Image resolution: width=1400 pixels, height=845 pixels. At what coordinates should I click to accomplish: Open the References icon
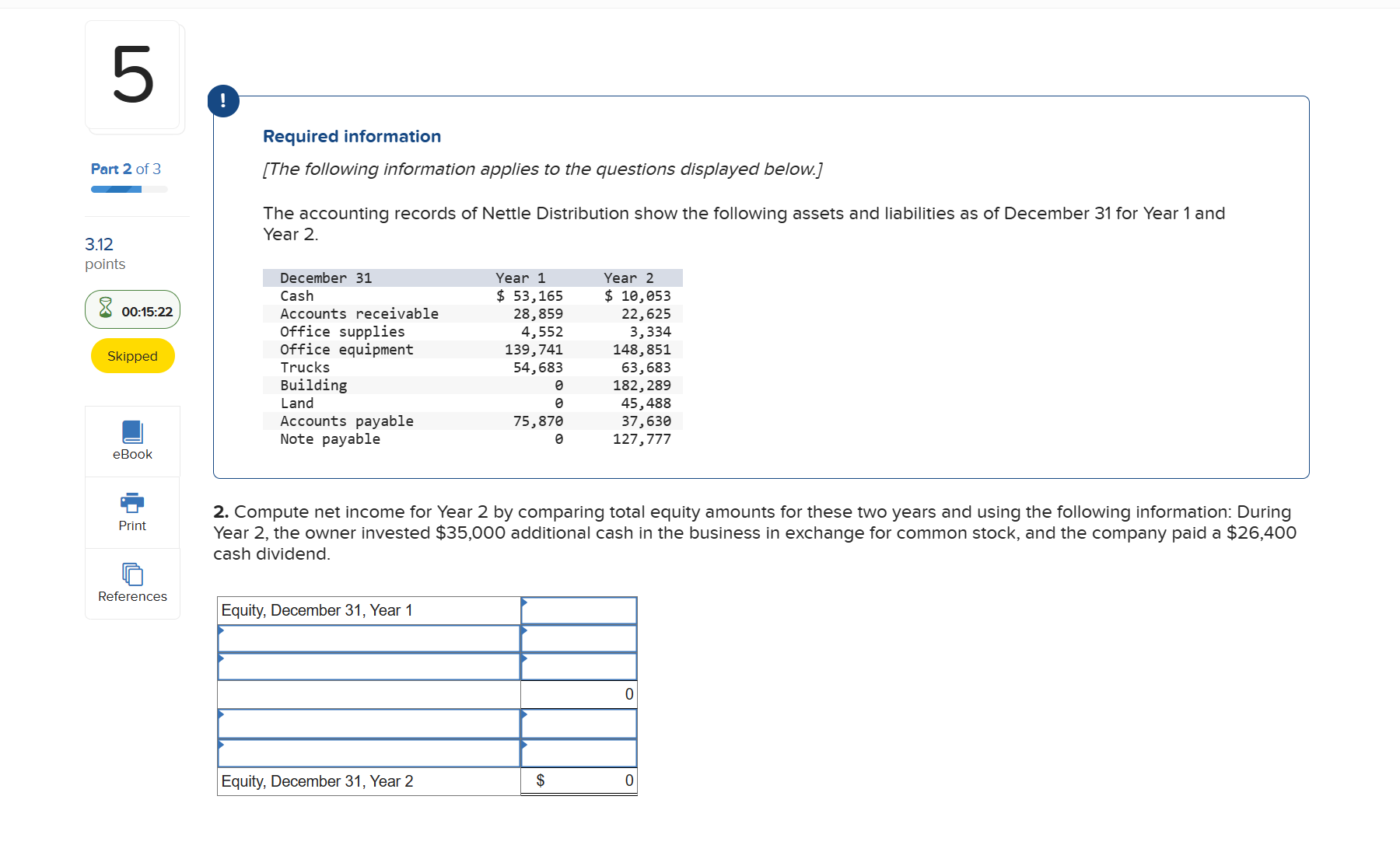click(132, 574)
